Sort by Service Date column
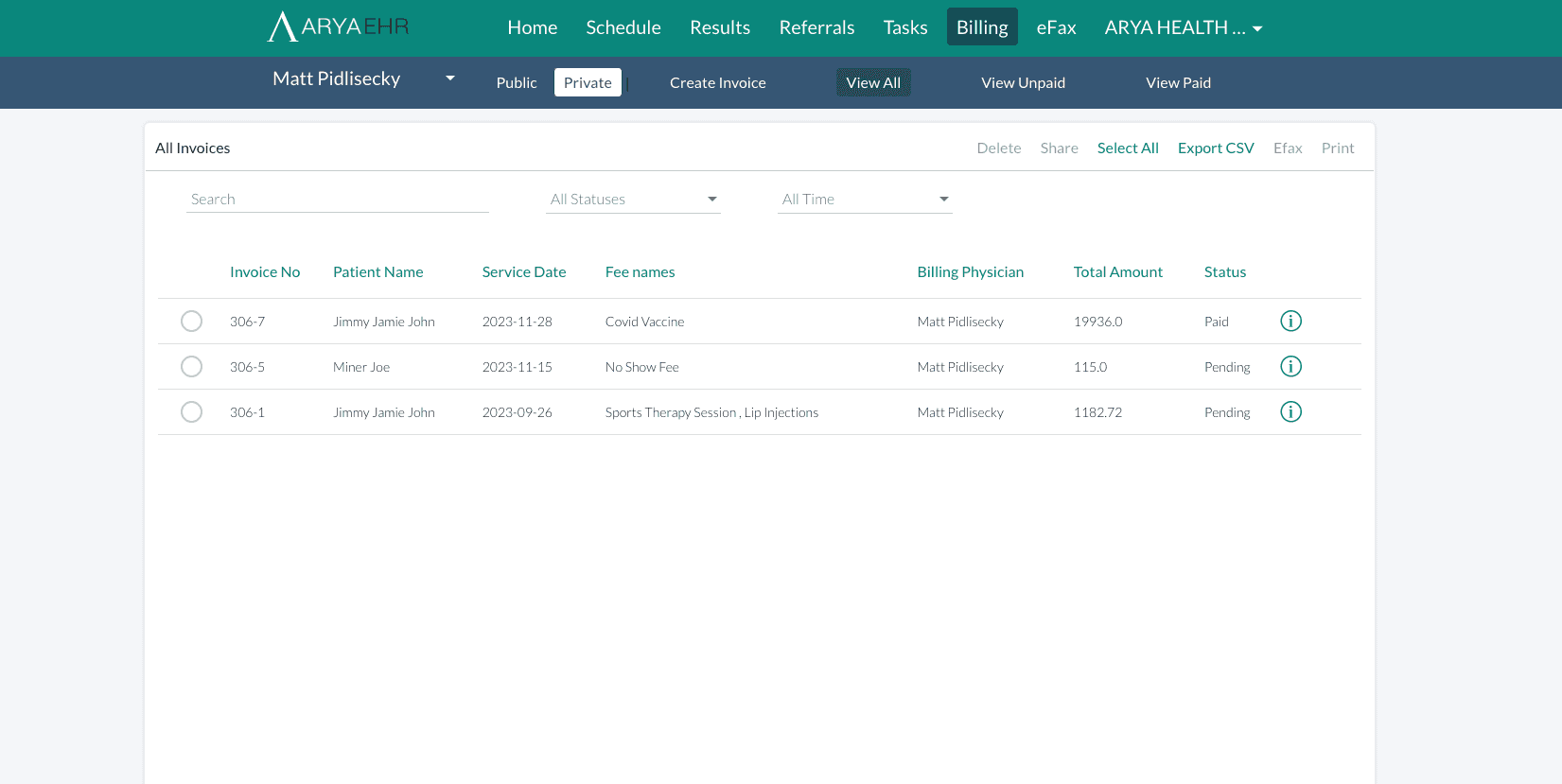 pyautogui.click(x=524, y=271)
